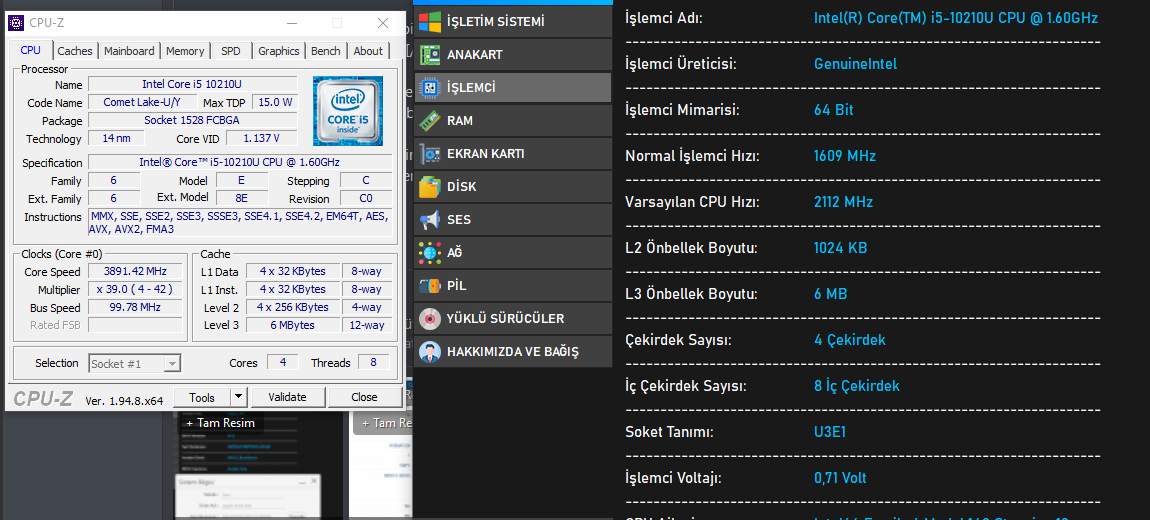Click the İşlemci CPU chip icon
Image resolution: width=1150 pixels, height=520 pixels.
click(429, 87)
